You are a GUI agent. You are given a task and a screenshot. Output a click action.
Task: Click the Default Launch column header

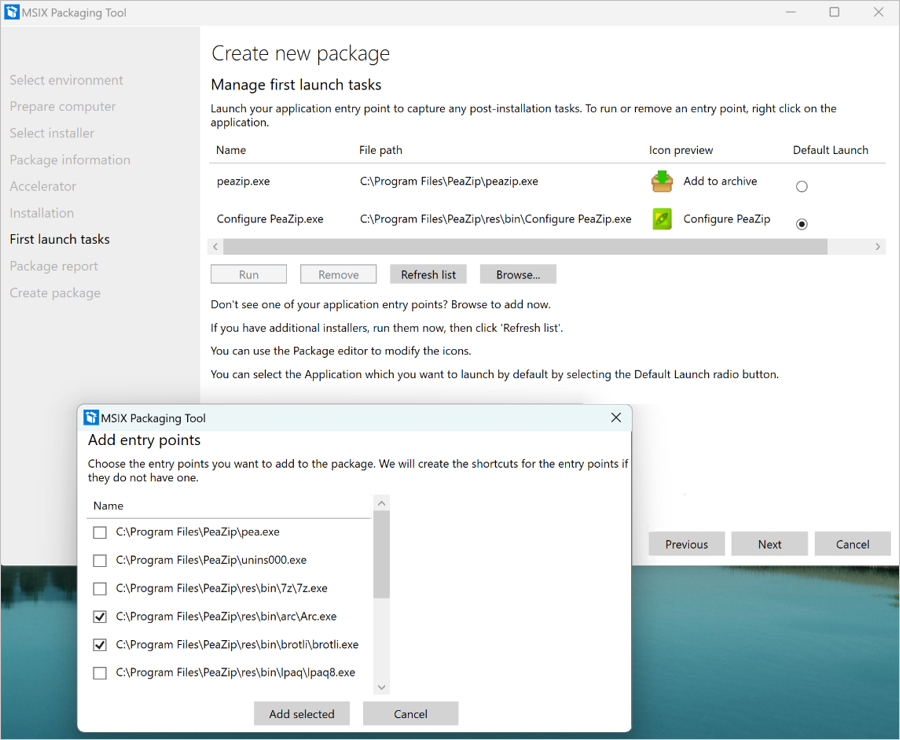tap(831, 150)
